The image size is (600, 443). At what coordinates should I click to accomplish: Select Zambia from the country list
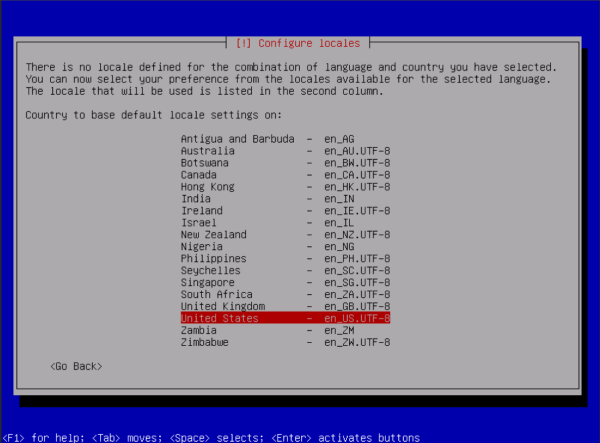(285, 330)
